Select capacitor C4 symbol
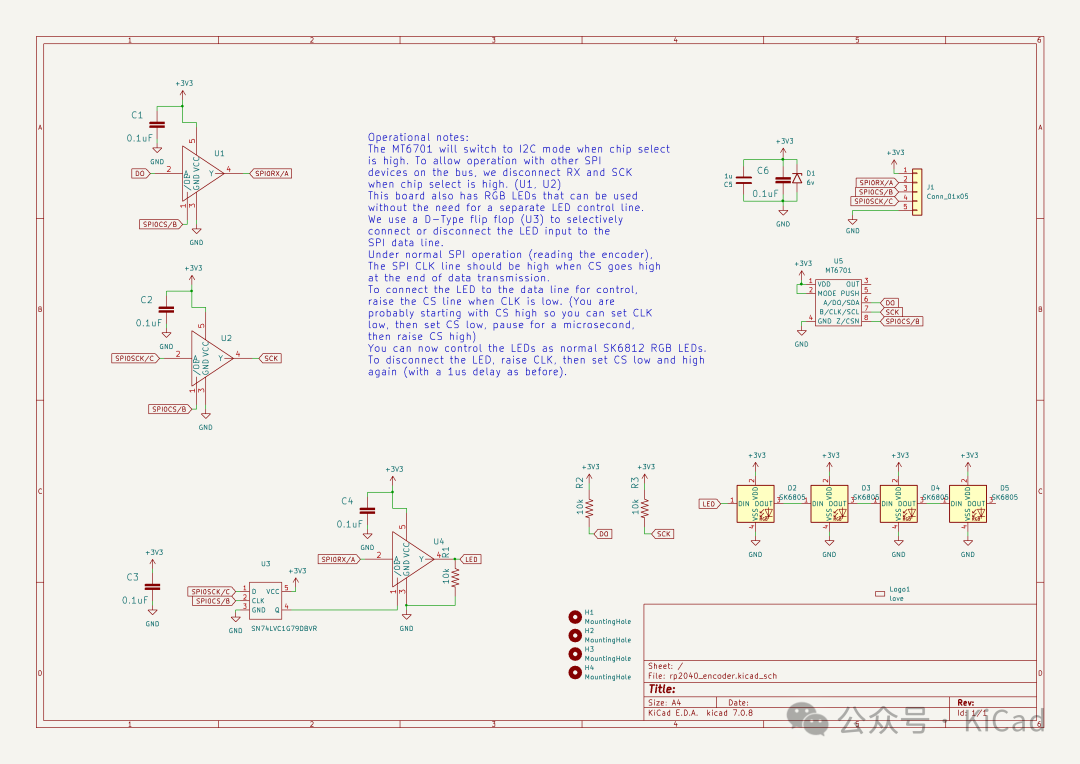This screenshot has width=1080, height=764. (x=367, y=510)
